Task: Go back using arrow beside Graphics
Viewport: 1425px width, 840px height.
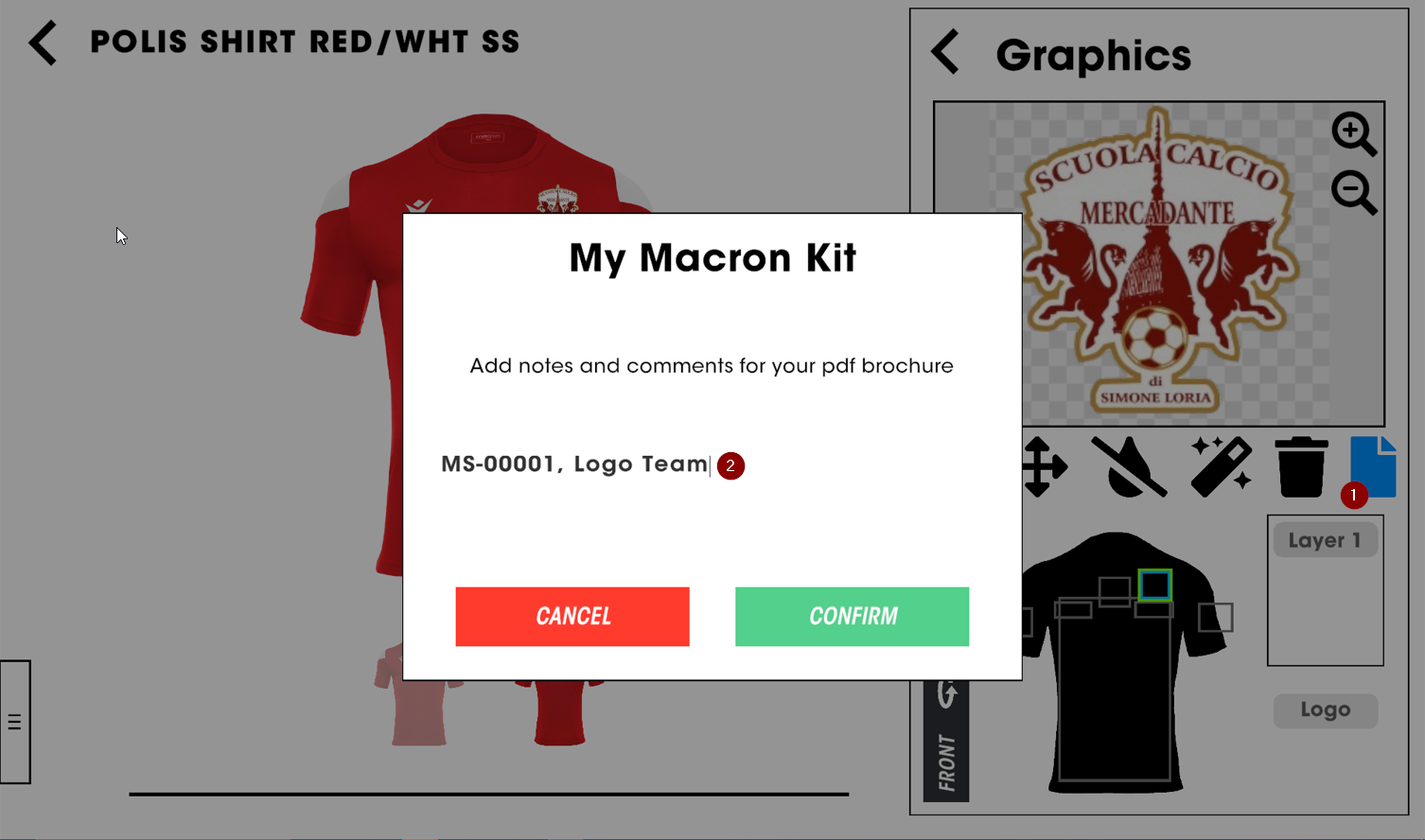Action: point(946,52)
